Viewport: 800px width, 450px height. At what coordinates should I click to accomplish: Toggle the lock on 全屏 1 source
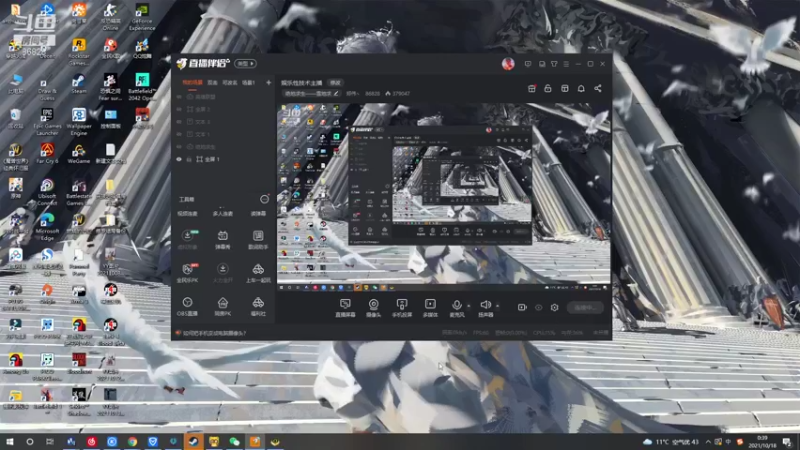pos(188,159)
